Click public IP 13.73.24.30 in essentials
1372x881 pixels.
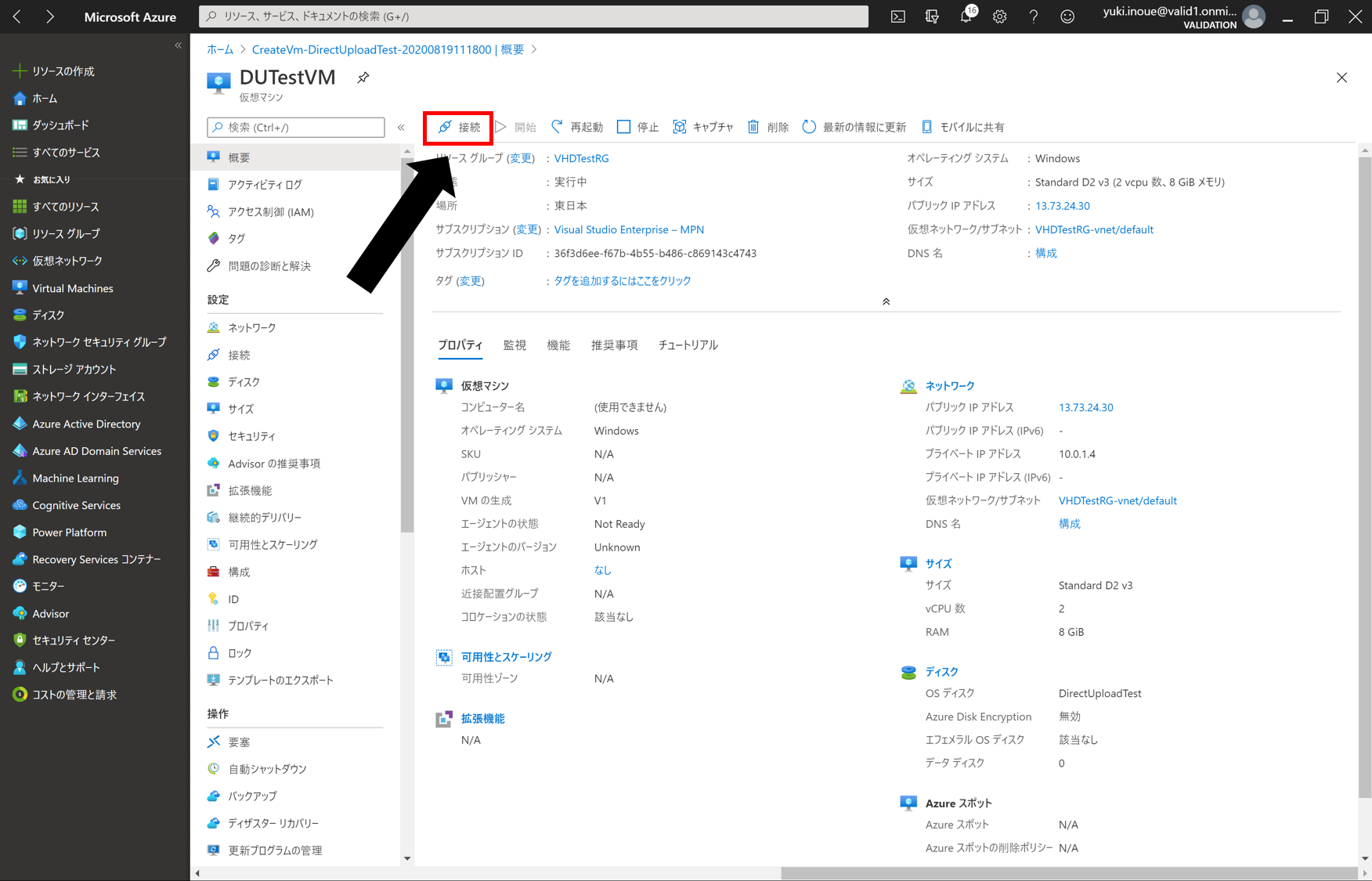1062,206
